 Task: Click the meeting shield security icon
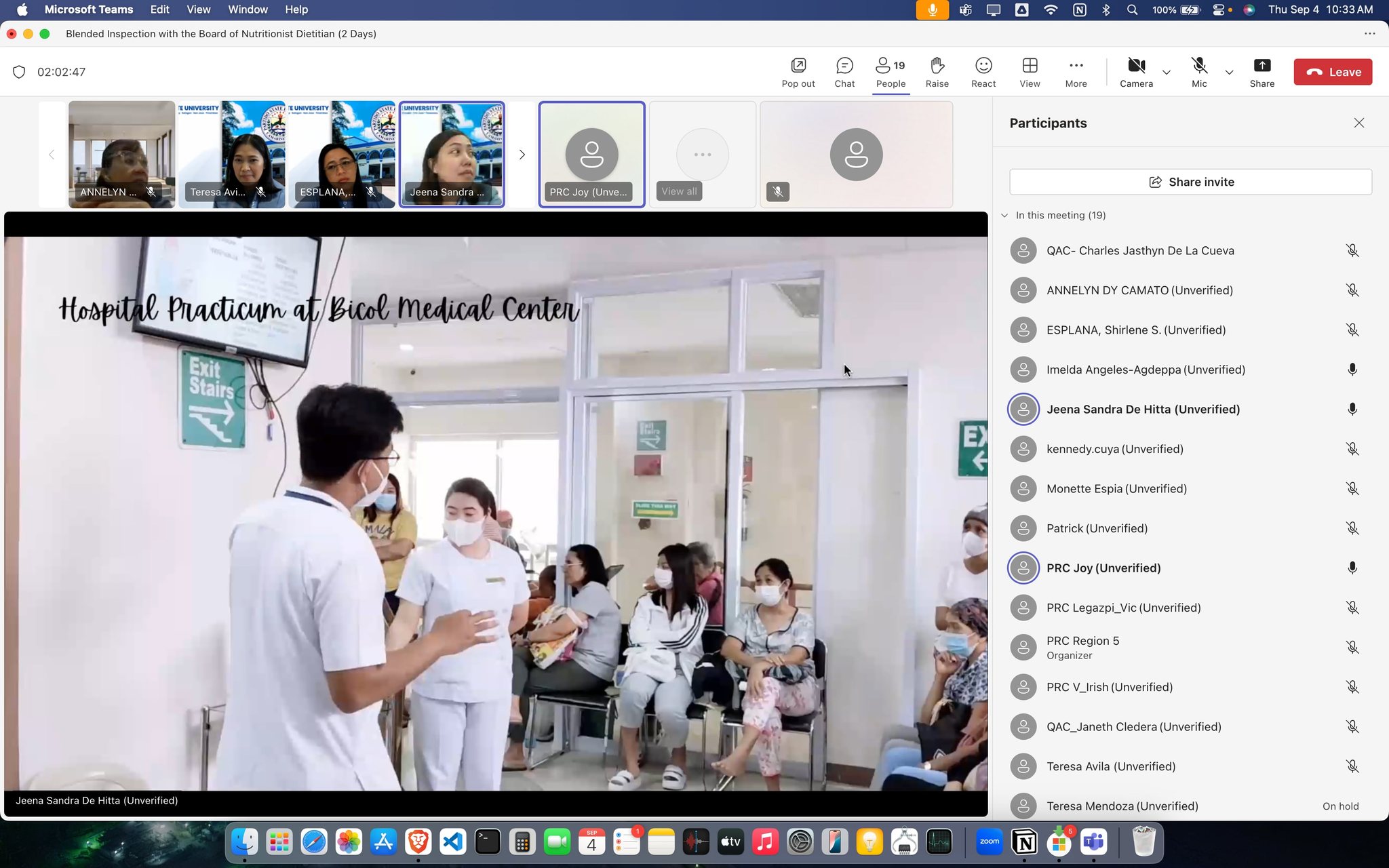point(19,72)
